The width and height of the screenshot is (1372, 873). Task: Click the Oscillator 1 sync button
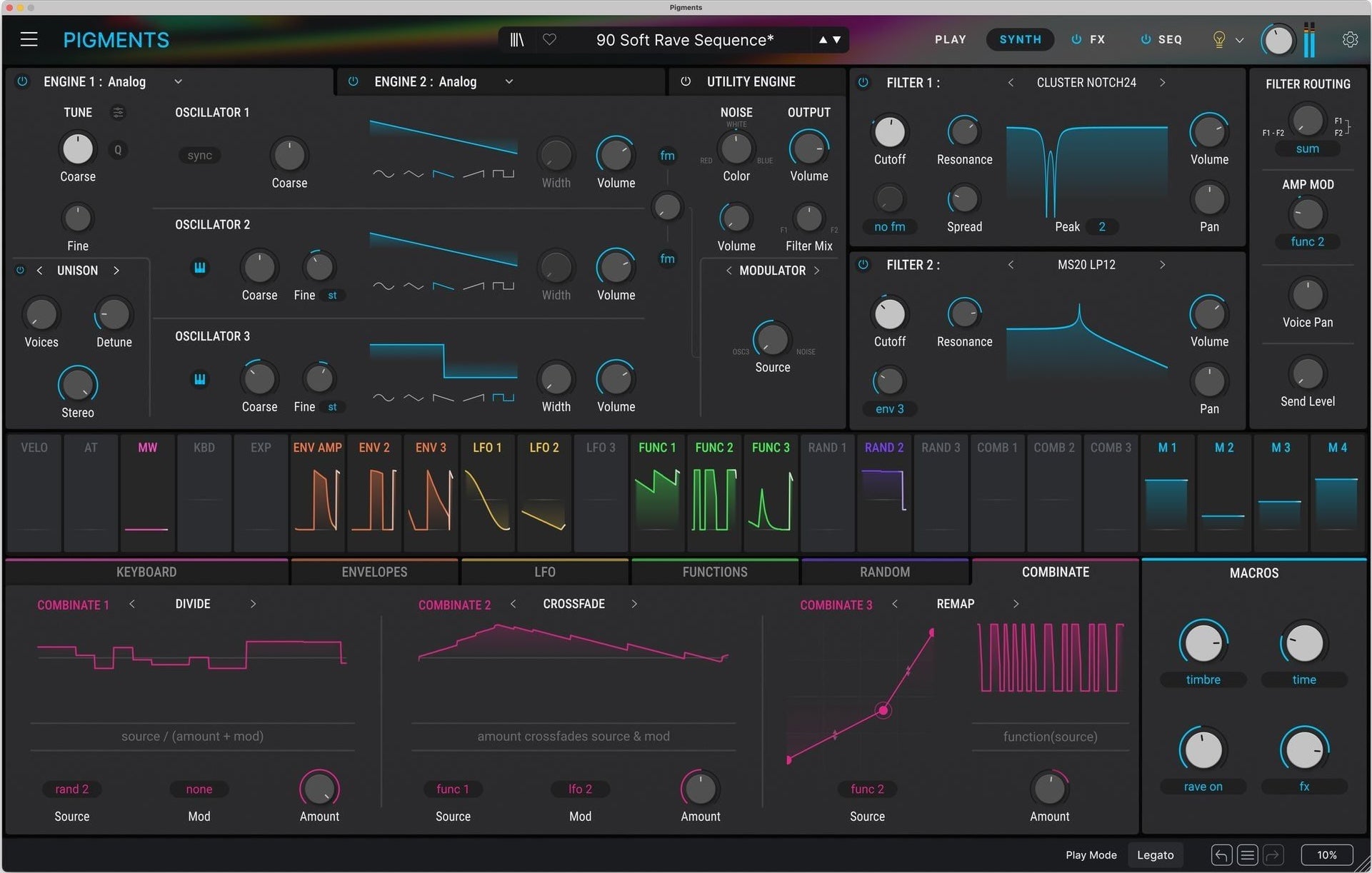(199, 156)
